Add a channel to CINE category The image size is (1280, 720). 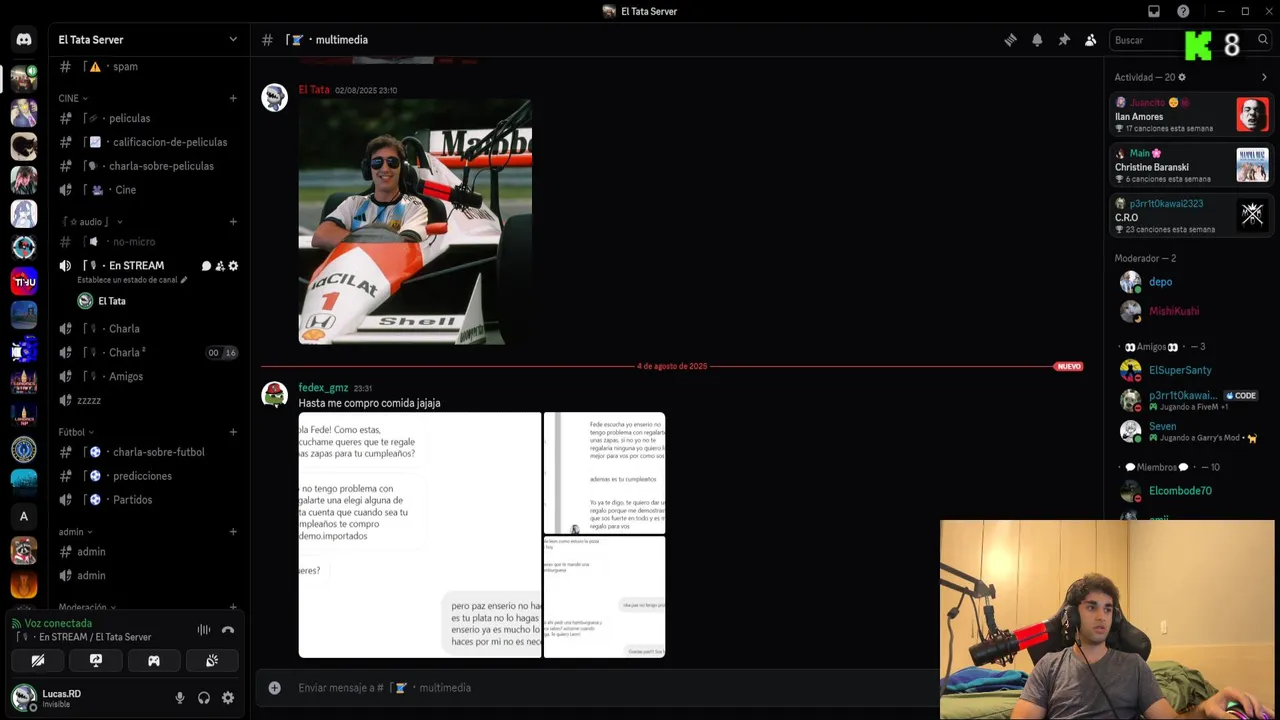(233, 98)
